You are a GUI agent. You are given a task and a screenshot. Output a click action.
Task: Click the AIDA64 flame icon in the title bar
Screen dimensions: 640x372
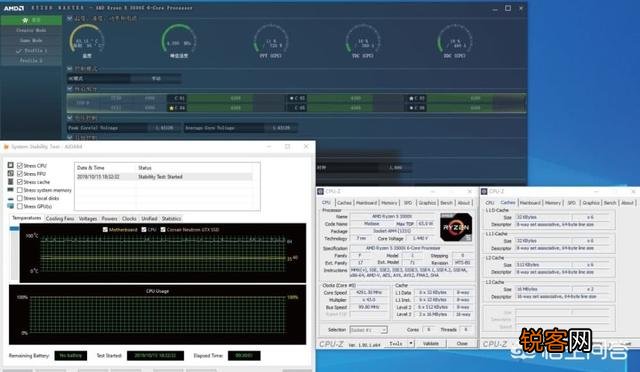6,147
